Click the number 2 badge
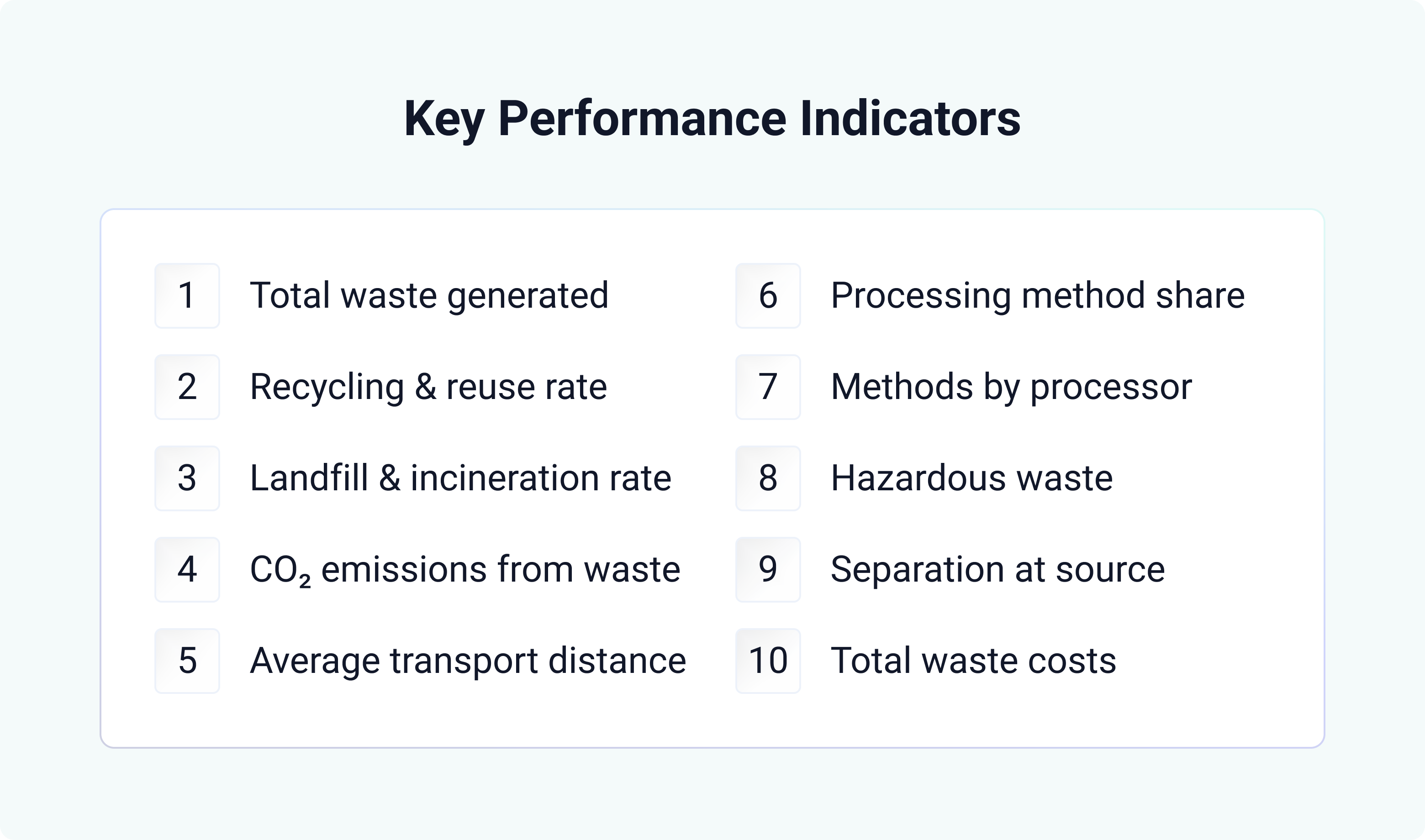Screen dimensions: 1425x840 [x=187, y=387]
